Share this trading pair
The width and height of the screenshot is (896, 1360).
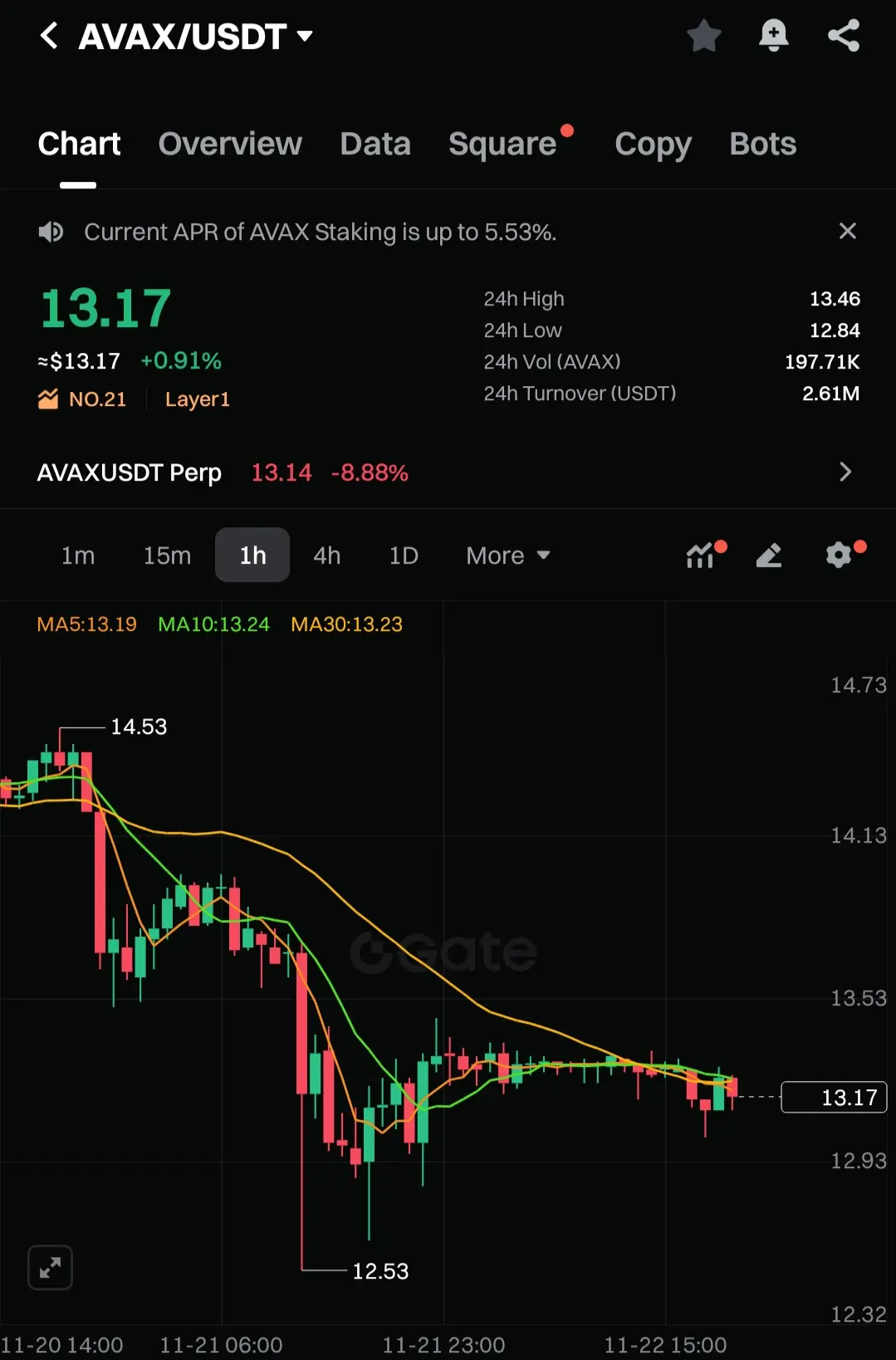click(844, 36)
